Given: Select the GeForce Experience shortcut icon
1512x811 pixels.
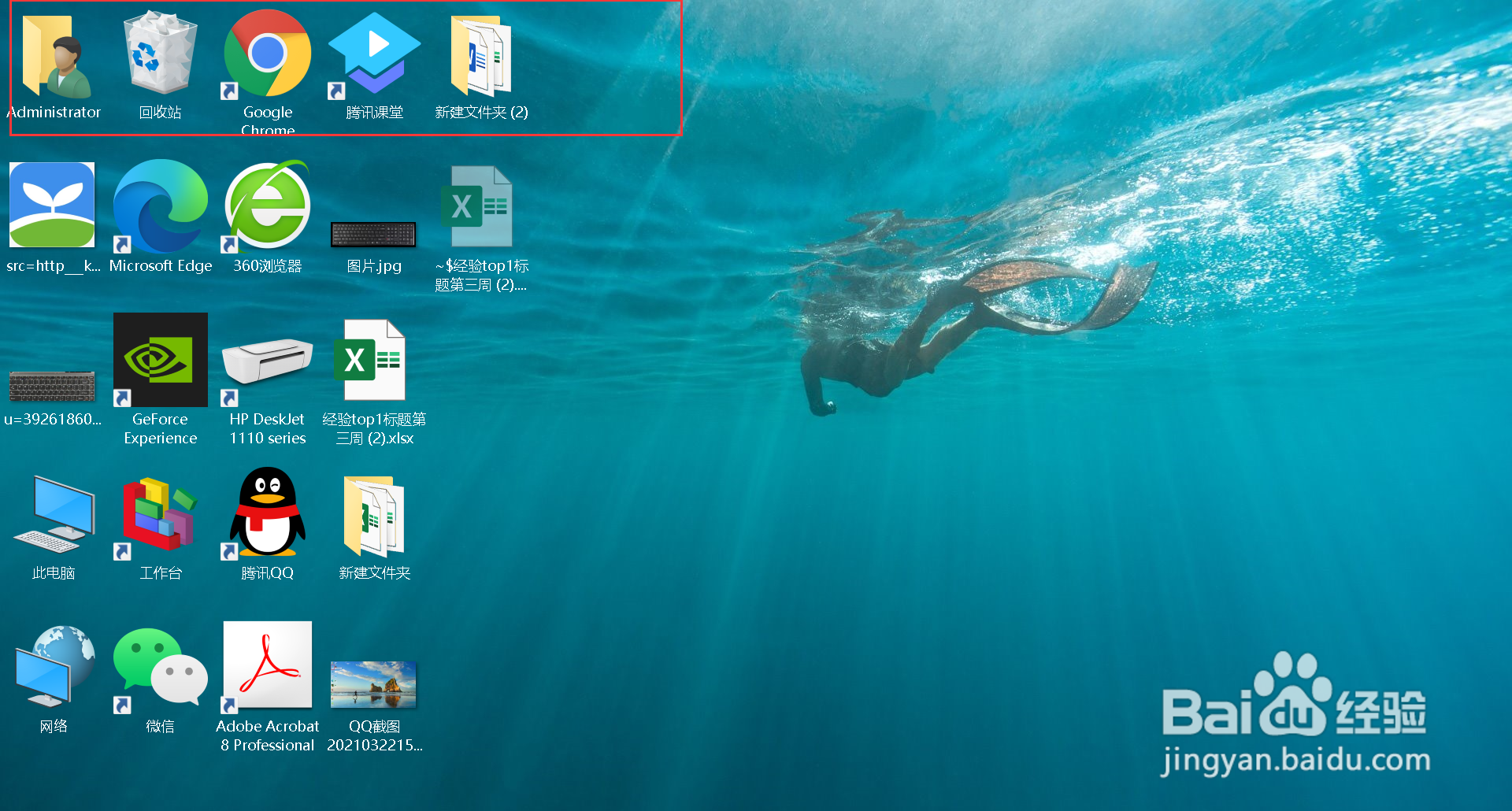Looking at the screenshot, I should [x=160, y=360].
